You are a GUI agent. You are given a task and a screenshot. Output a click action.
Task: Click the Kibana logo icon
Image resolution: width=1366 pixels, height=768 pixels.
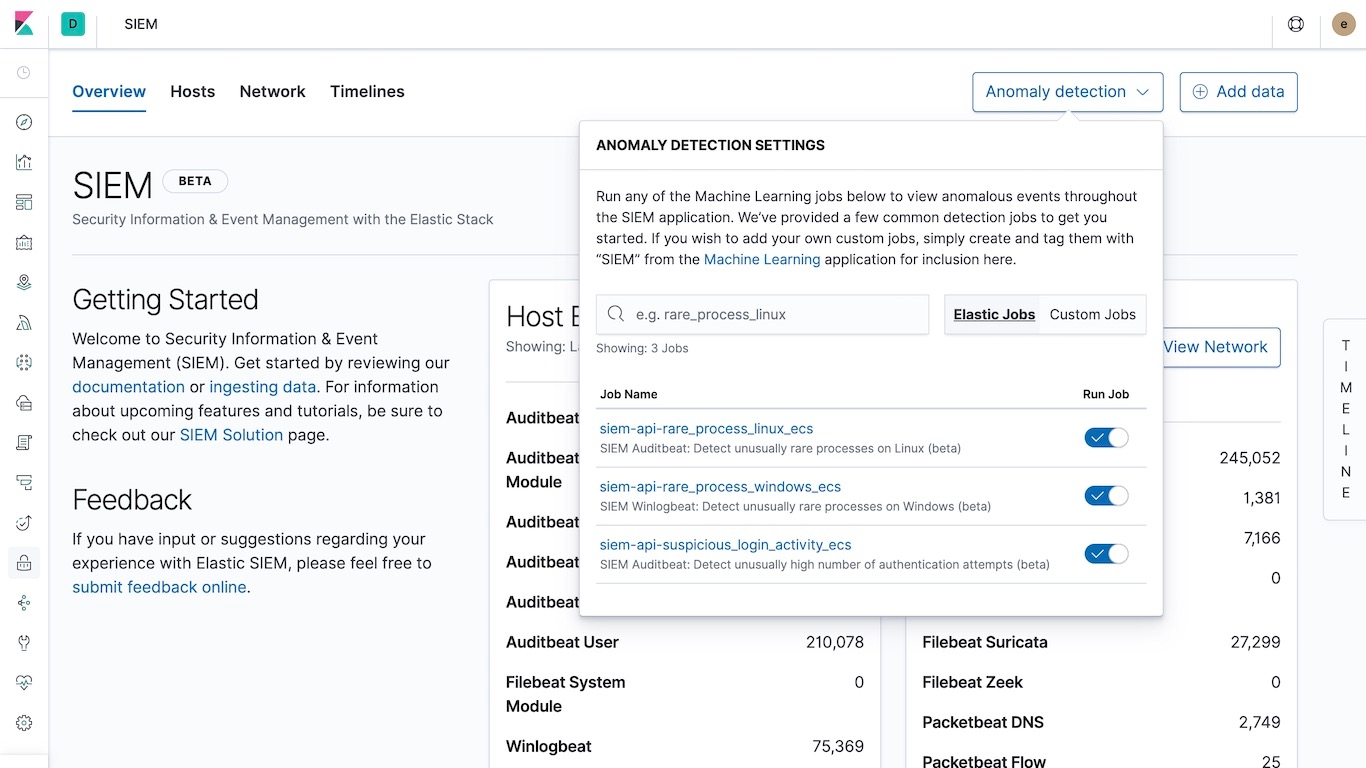(x=24, y=24)
